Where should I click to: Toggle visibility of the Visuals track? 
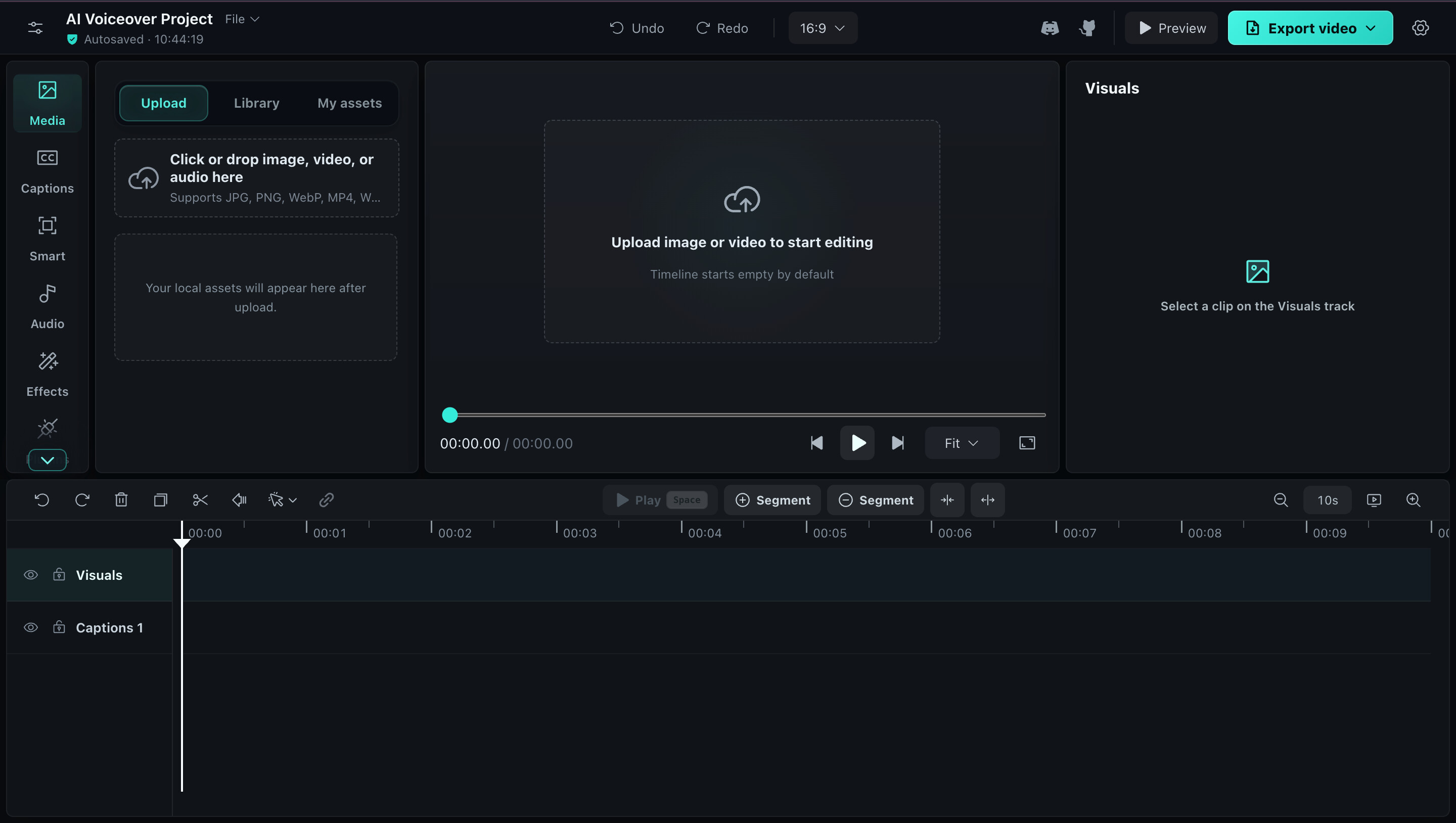(31, 575)
